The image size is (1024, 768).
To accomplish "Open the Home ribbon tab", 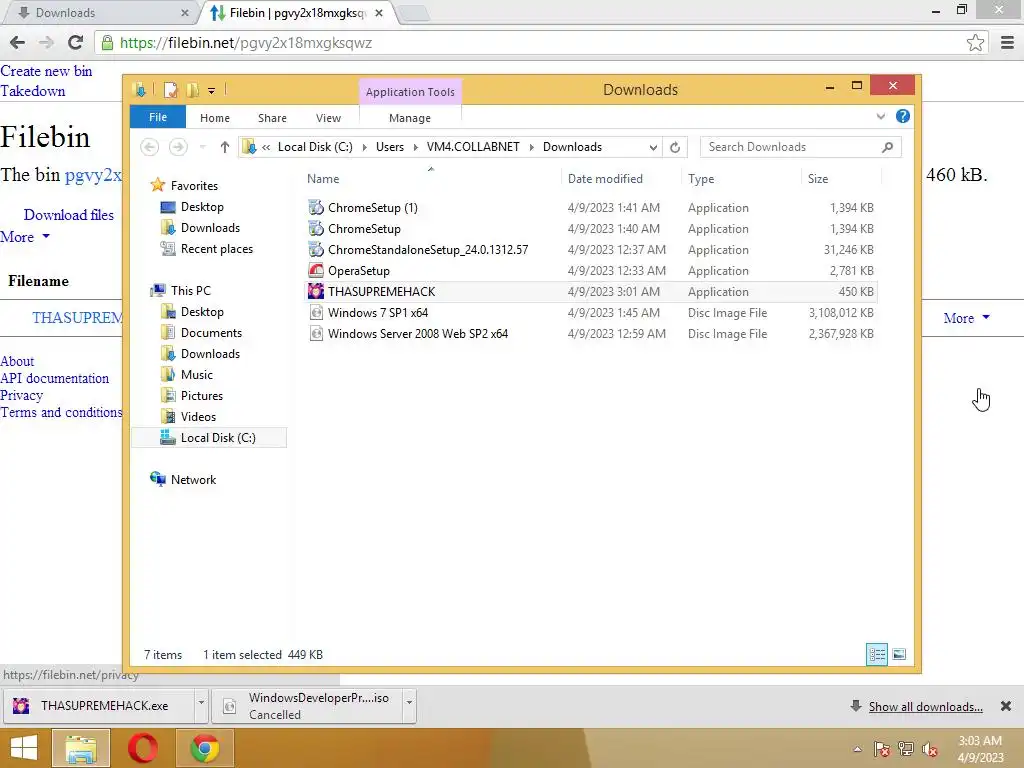I will (x=215, y=118).
